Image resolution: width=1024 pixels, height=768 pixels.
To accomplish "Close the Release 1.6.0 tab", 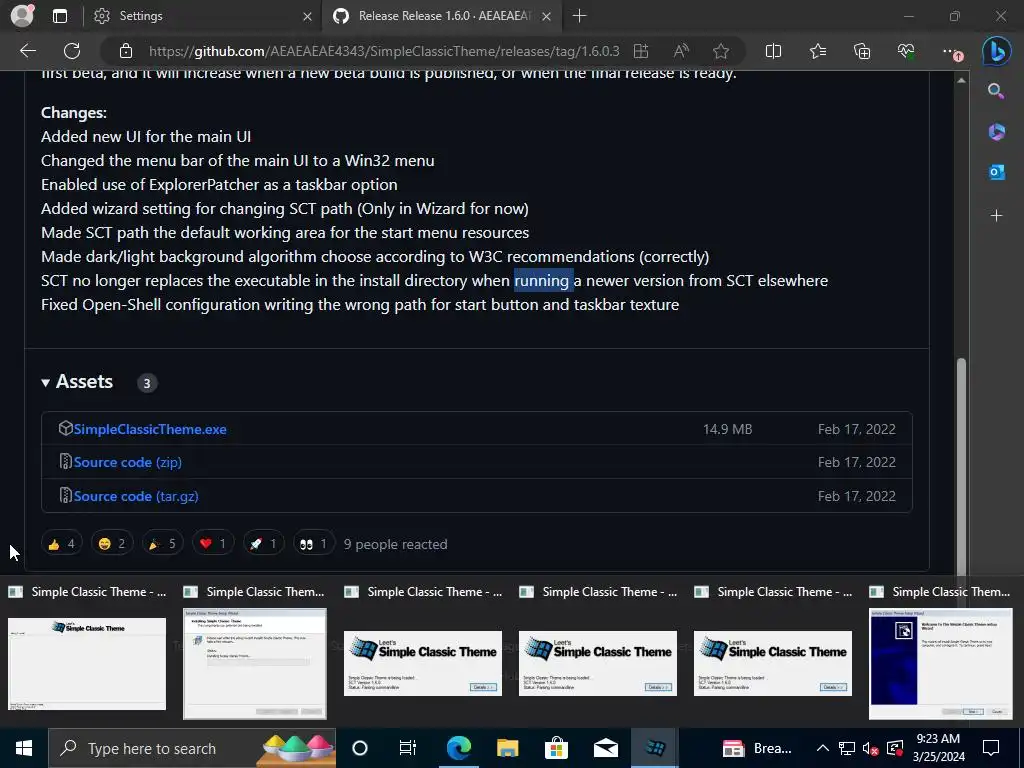I will (547, 16).
